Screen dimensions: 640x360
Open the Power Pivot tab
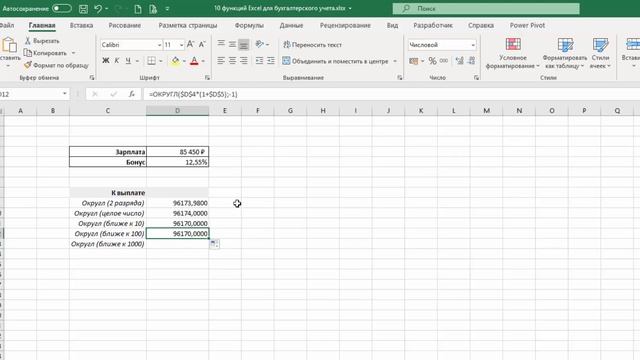(527, 25)
